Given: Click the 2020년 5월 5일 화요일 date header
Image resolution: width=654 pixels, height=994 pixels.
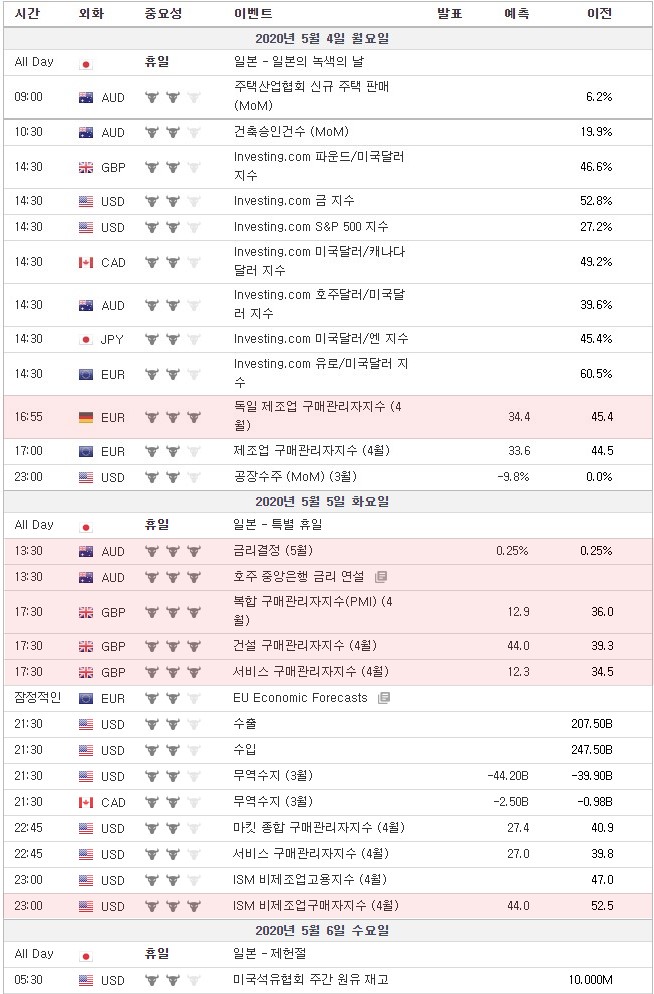Looking at the screenshot, I should click(322, 501).
